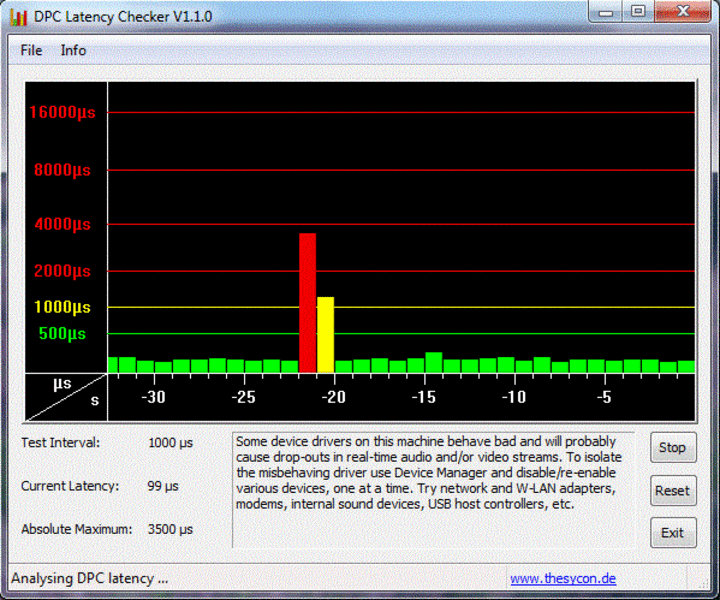Click the Analysing DPC latency status text
The width and height of the screenshot is (720, 600).
(x=90, y=578)
